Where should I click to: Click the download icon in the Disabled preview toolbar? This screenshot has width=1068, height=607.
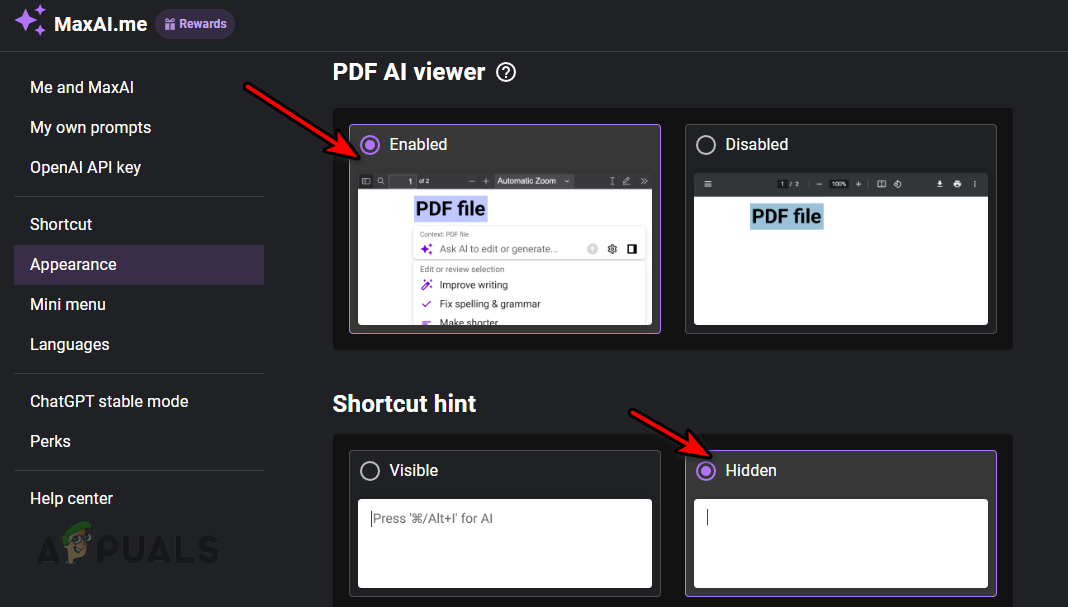tap(940, 183)
